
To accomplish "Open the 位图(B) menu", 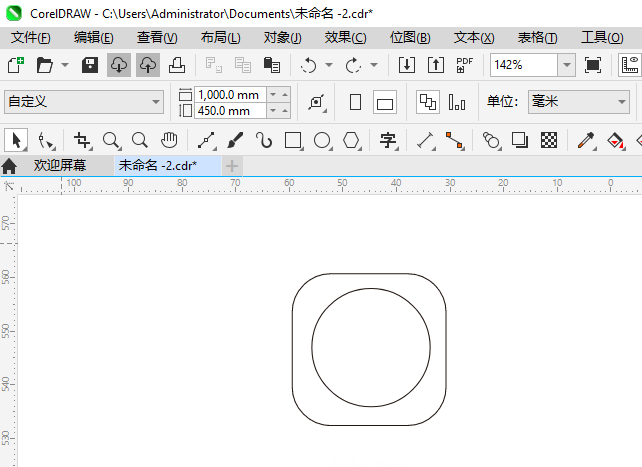I will click(410, 38).
